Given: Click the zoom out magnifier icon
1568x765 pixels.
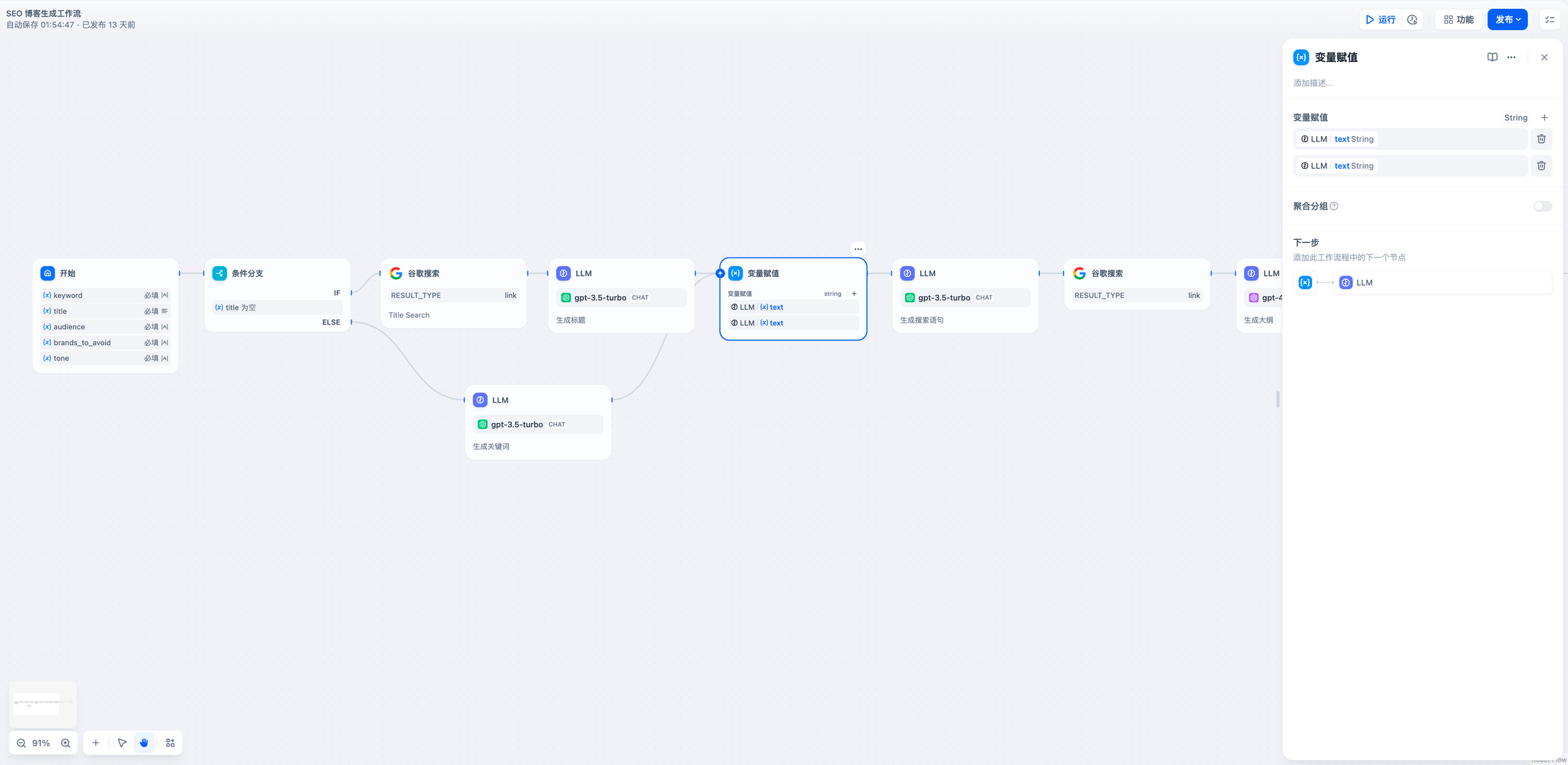Looking at the screenshot, I should pos(21,743).
